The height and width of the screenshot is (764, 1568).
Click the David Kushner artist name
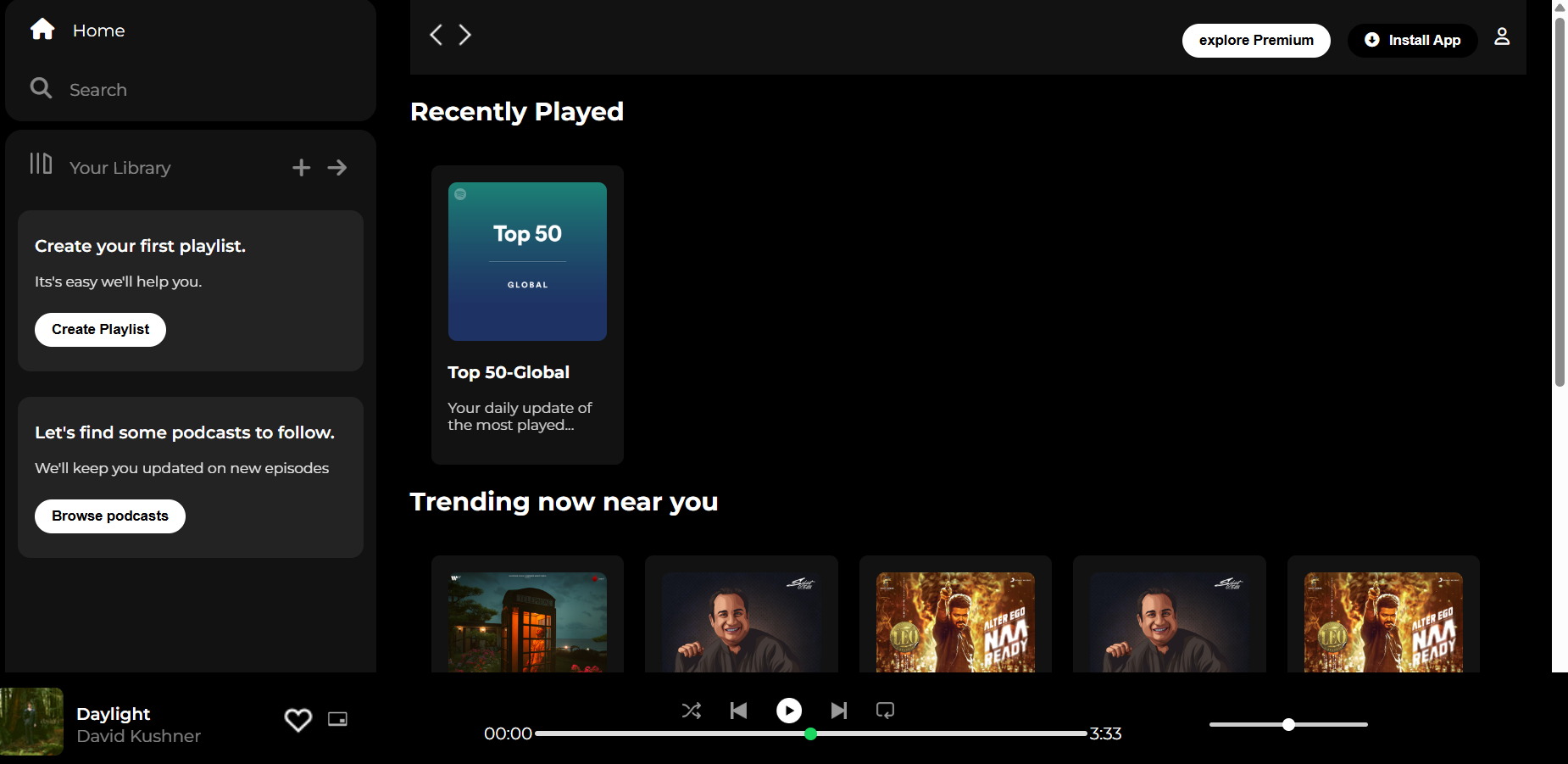(139, 736)
